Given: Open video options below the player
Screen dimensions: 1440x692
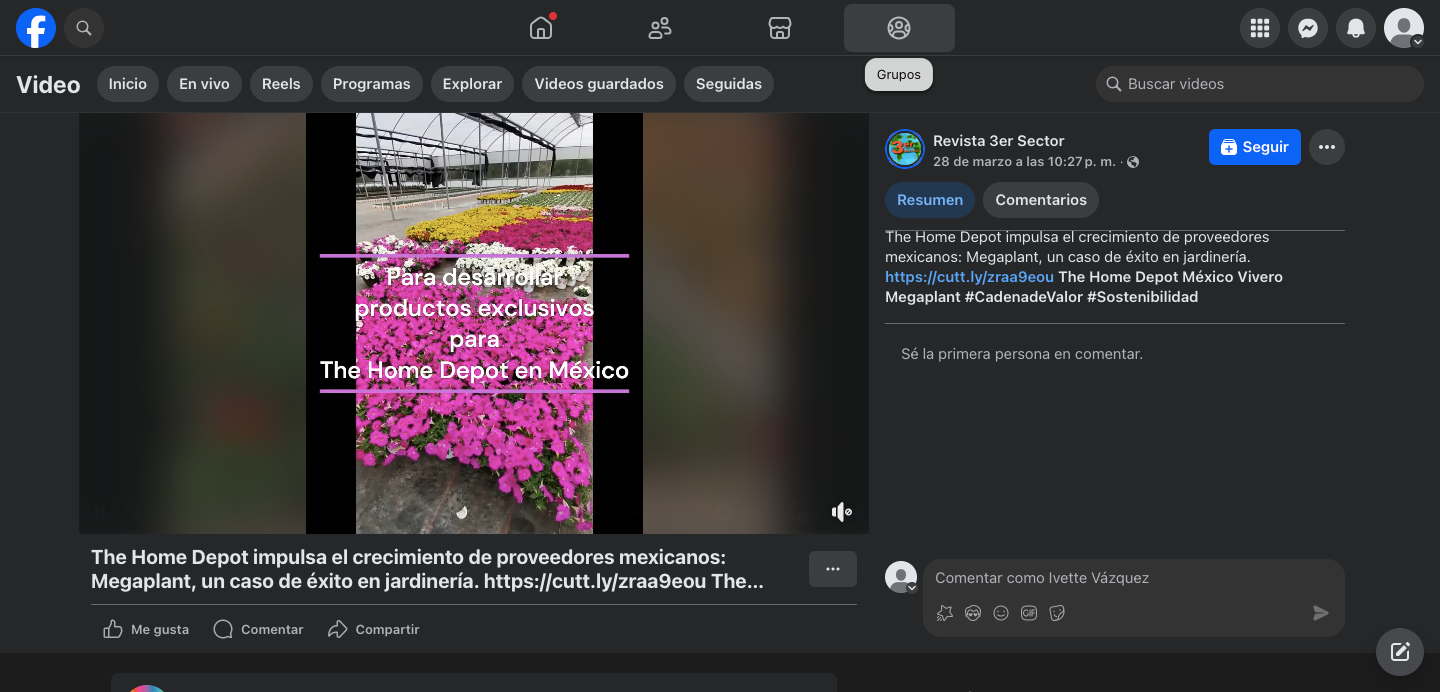Looking at the screenshot, I should coord(833,569).
